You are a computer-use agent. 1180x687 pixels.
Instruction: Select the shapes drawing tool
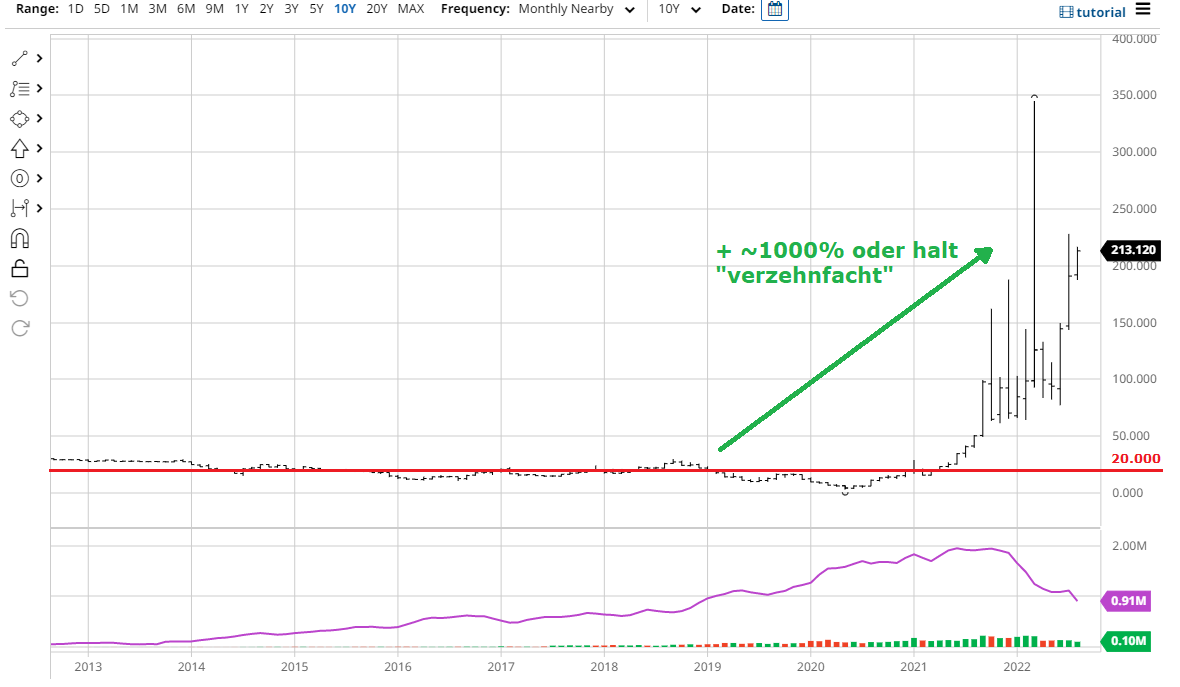[19, 119]
